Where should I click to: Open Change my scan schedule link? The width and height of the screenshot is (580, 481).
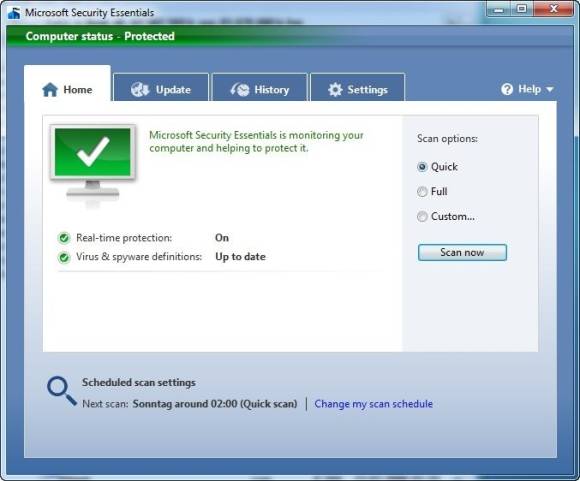(x=374, y=404)
